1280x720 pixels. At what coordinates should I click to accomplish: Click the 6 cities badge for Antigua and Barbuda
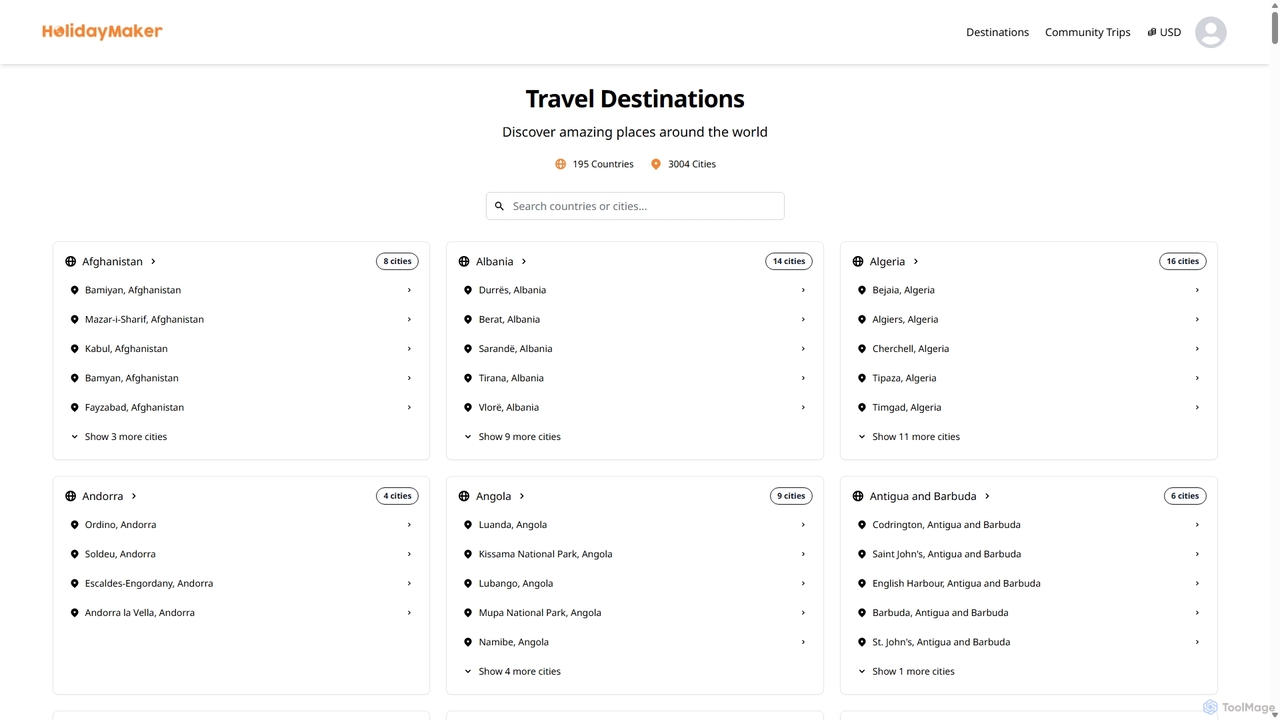[x=1185, y=496]
